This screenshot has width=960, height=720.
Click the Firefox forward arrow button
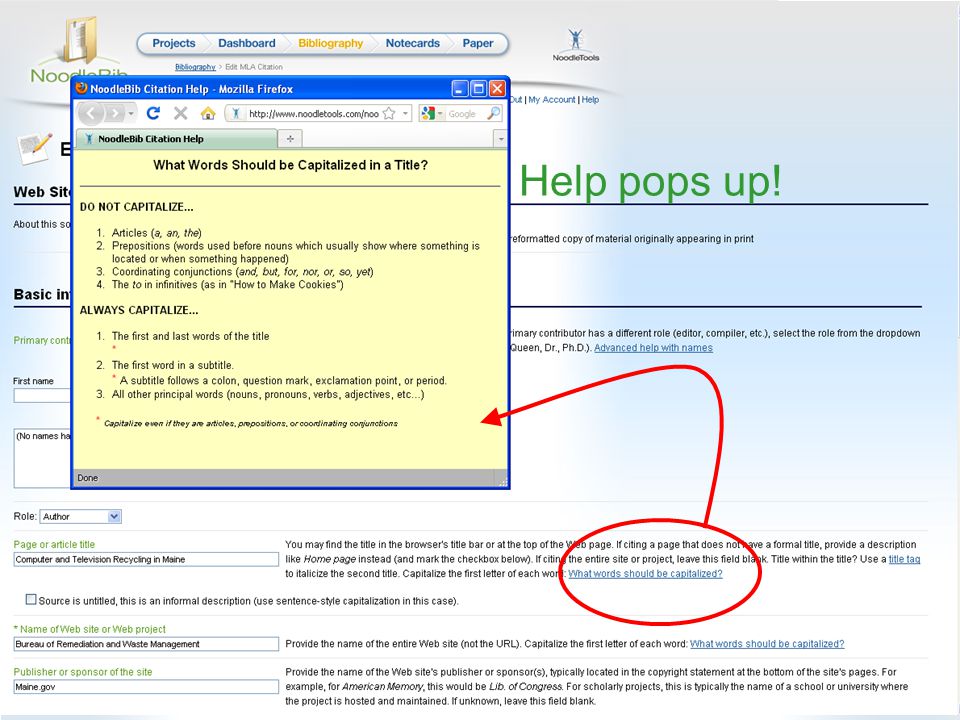coord(114,113)
